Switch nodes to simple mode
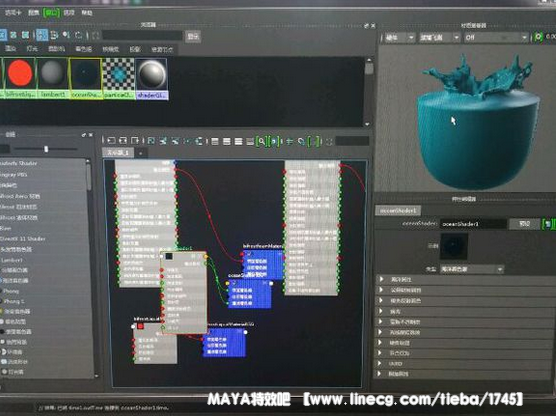The image size is (557, 416). (215, 141)
